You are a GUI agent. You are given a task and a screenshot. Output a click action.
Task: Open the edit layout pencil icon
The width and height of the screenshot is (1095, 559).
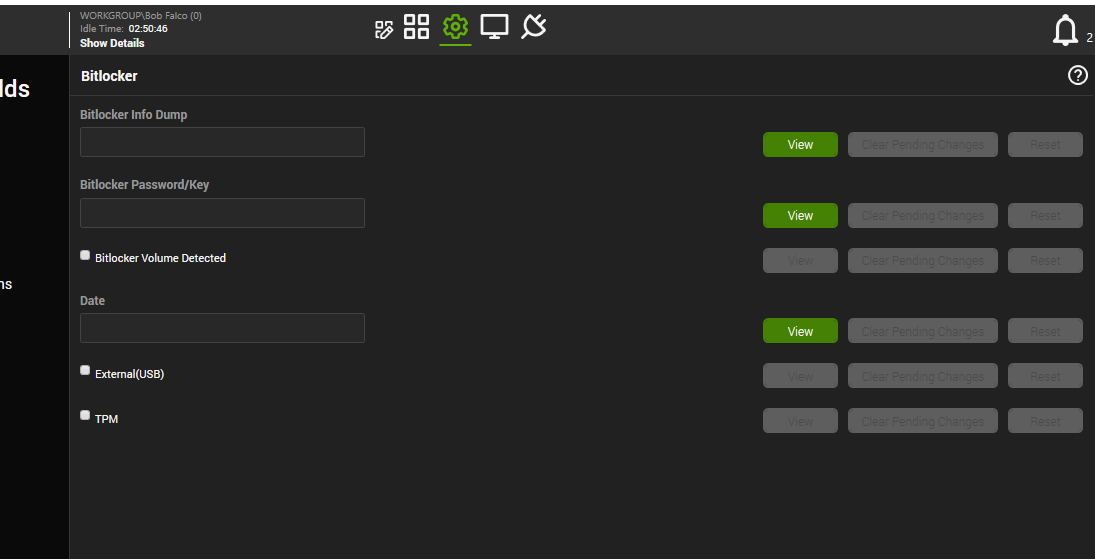tap(384, 29)
